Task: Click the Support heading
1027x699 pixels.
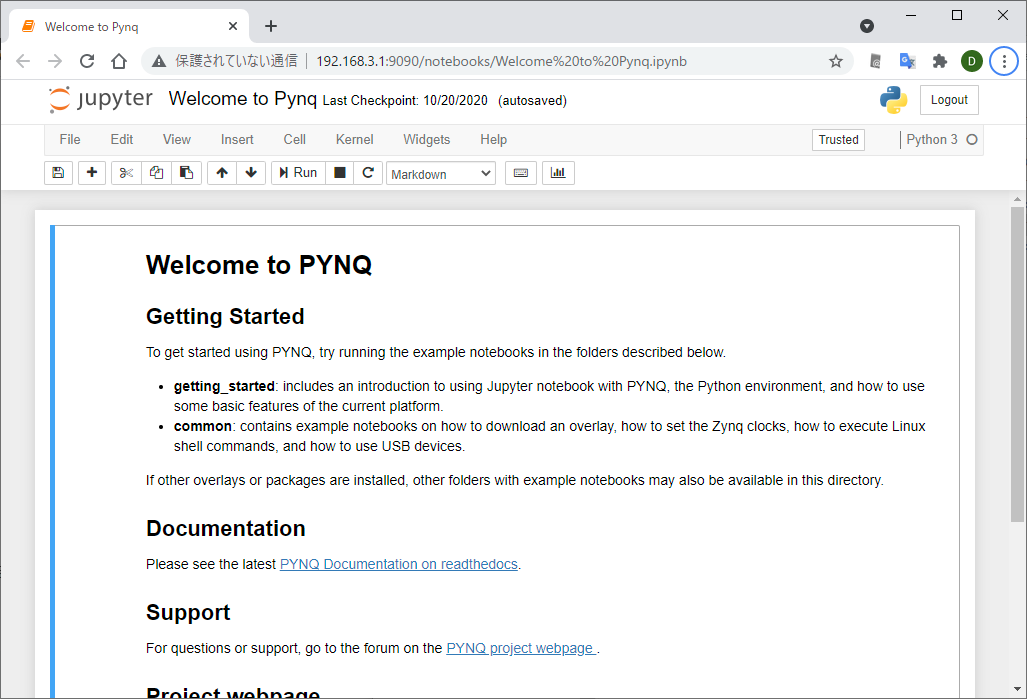Action: click(188, 613)
